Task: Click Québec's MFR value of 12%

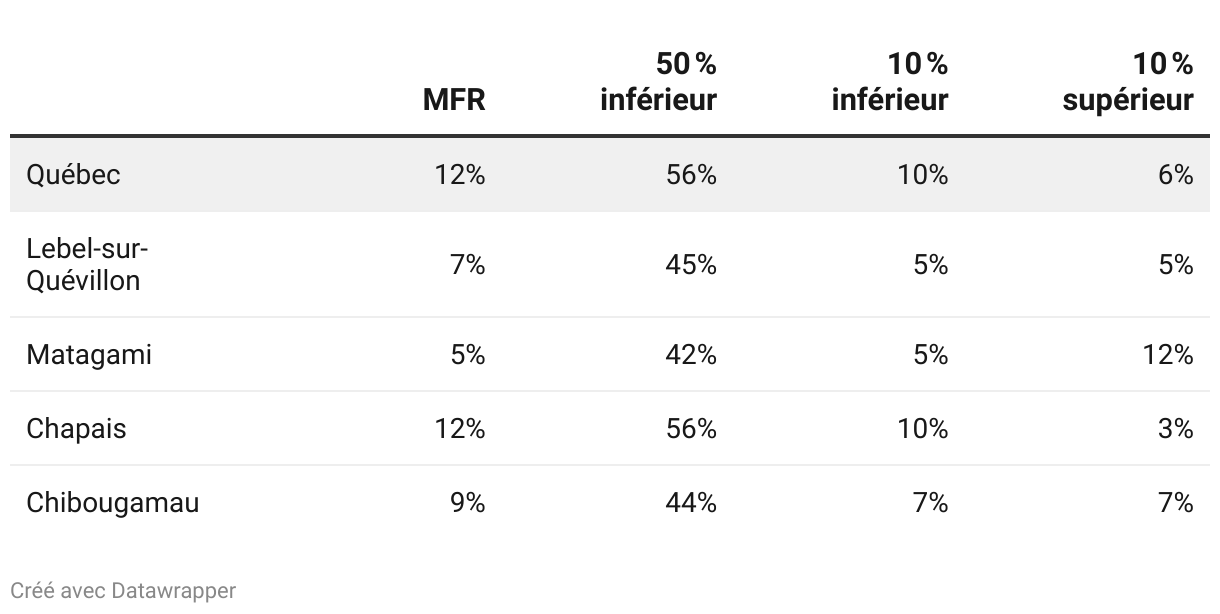Action: [x=460, y=175]
